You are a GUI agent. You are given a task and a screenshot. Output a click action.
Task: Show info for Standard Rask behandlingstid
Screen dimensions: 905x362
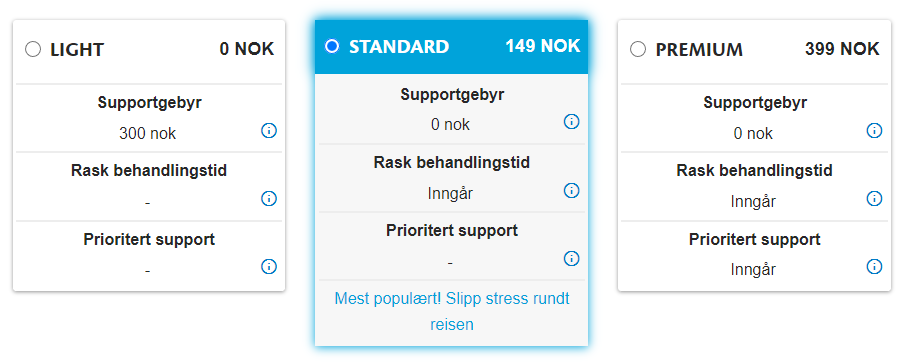(571, 190)
